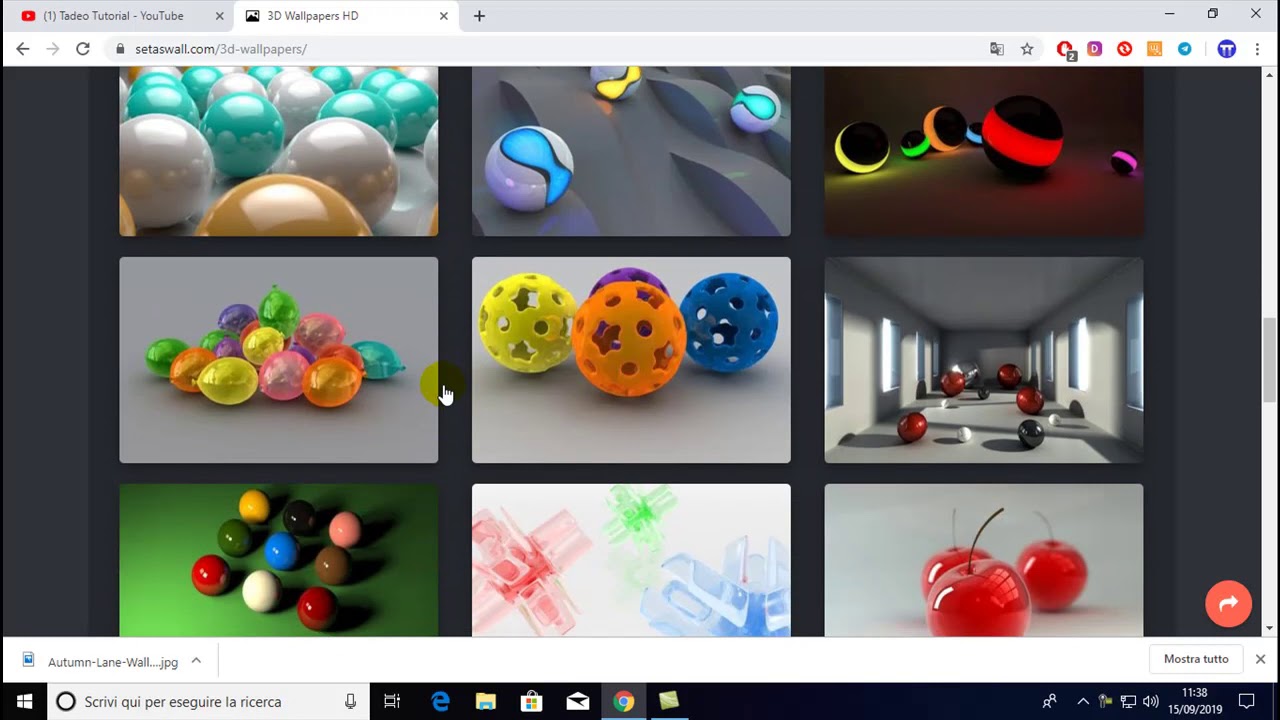This screenshot has width=1280, height=720.
Task: Reload the page with the refresh icon
Action: point(83,49)
